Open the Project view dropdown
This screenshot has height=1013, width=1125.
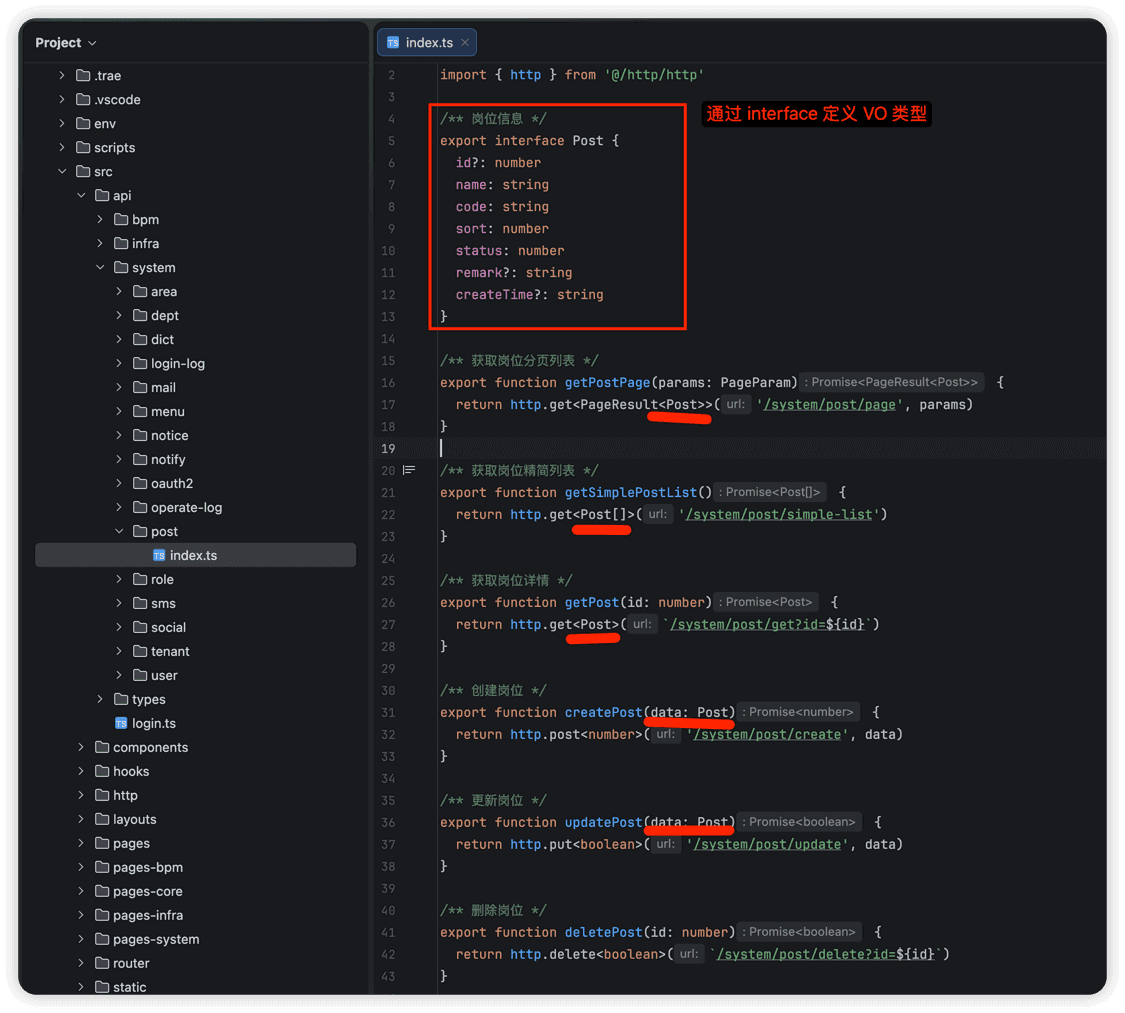click(66, 43)
